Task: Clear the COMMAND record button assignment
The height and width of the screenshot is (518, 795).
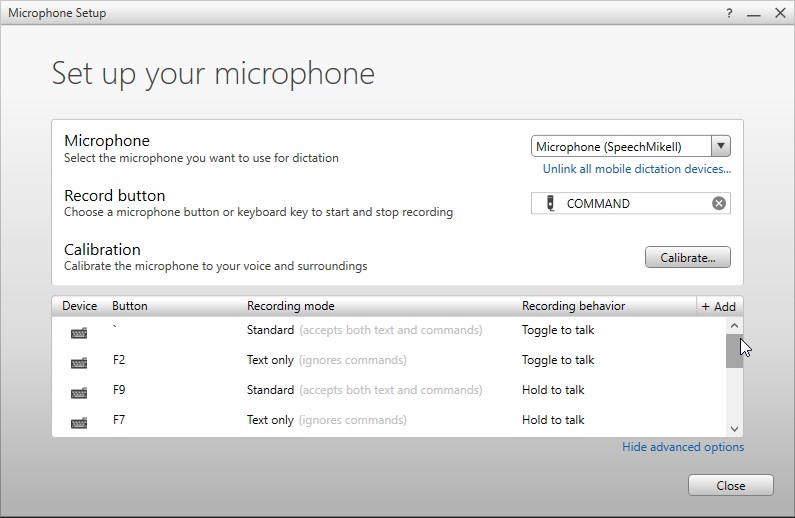Action: point(718,203)
